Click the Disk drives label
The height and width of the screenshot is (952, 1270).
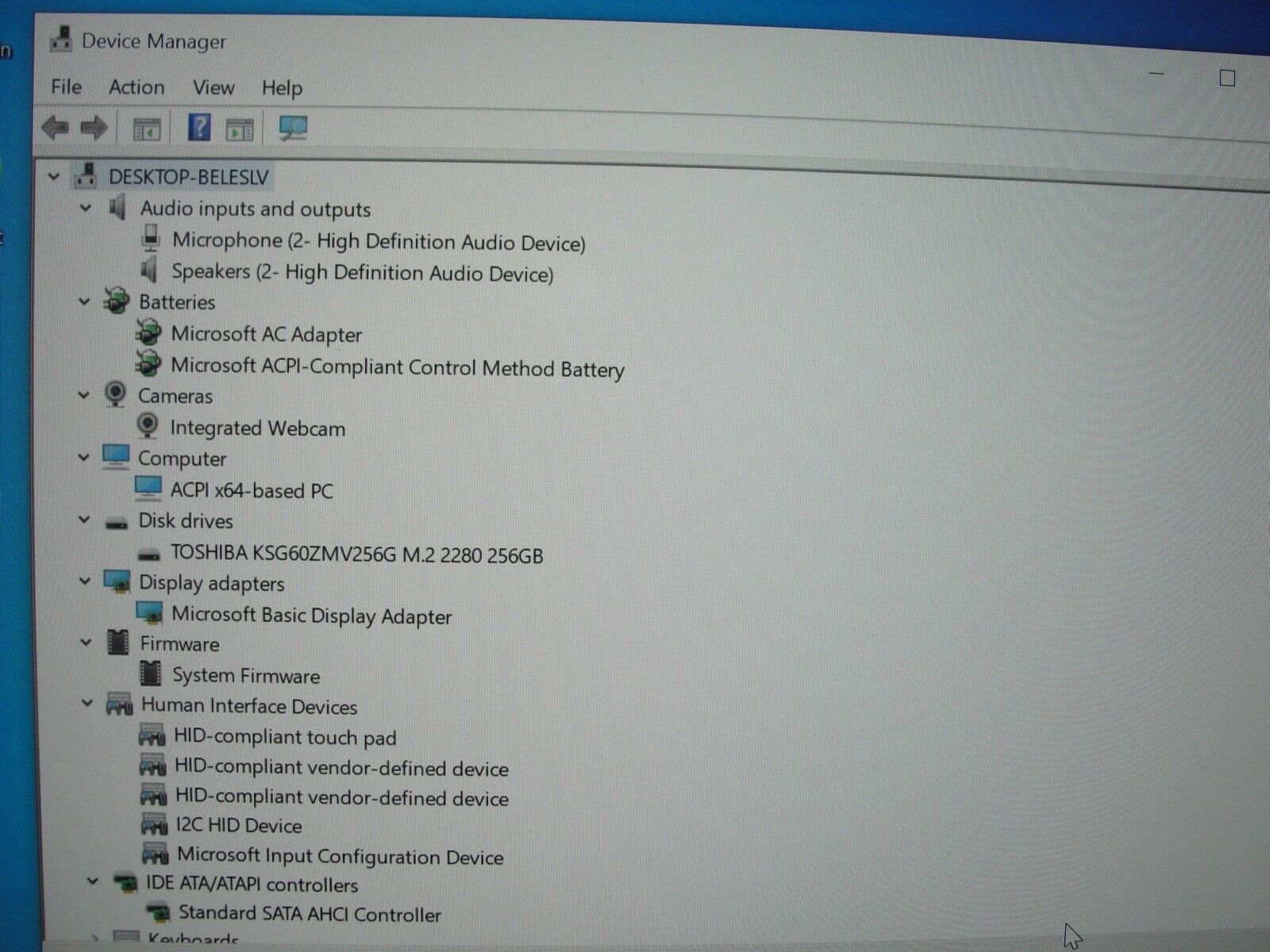point(186,521)
